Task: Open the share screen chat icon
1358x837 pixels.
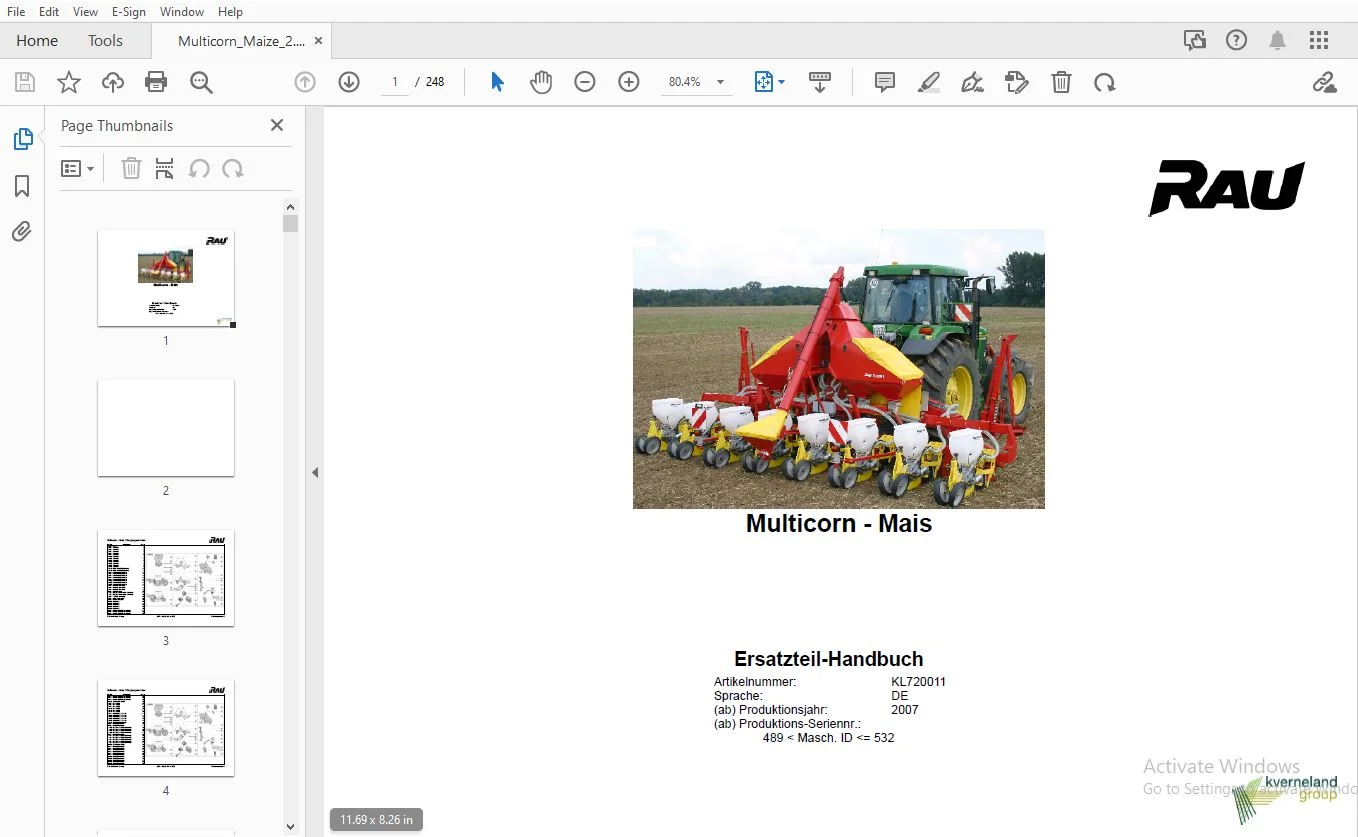Action: pyautogui.click(x=1195, y=40)
